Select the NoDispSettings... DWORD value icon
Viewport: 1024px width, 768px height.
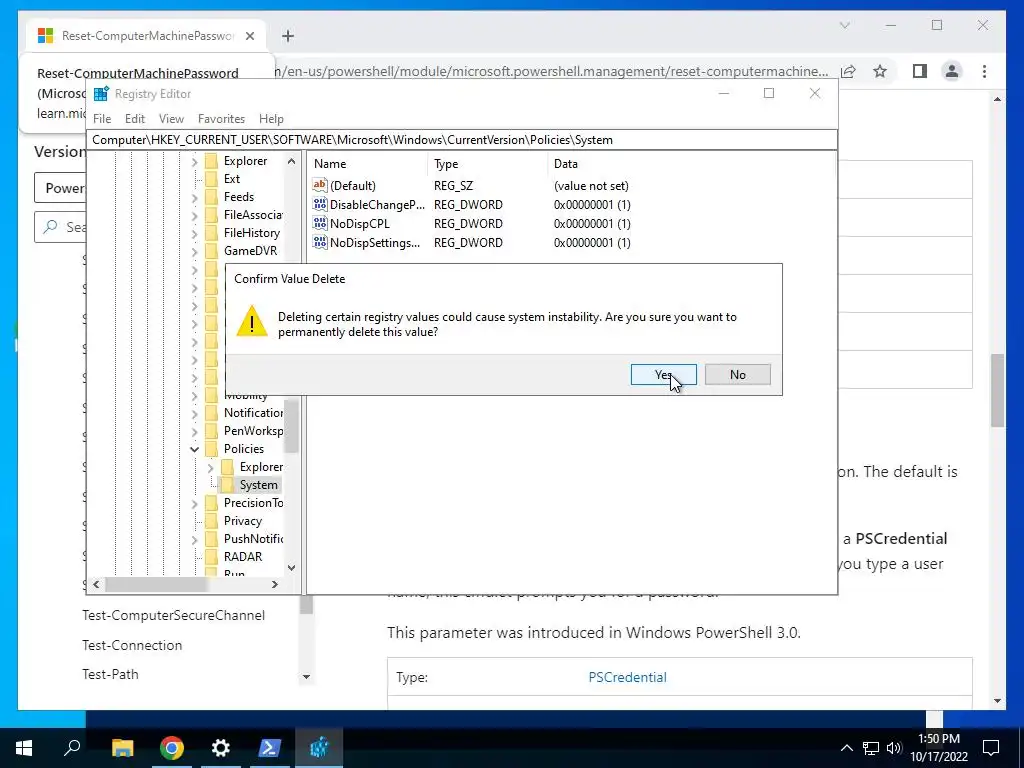point(319,242)
